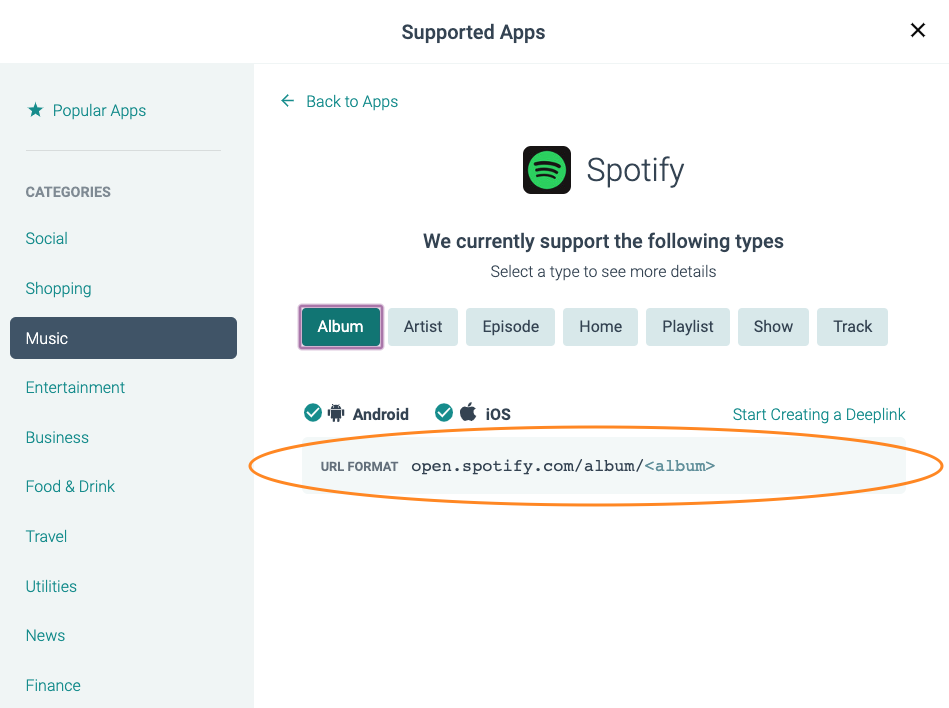This screenshot has height=708, width=949.
Task: Show the Playlist type details
Action: tap(688, 327)
